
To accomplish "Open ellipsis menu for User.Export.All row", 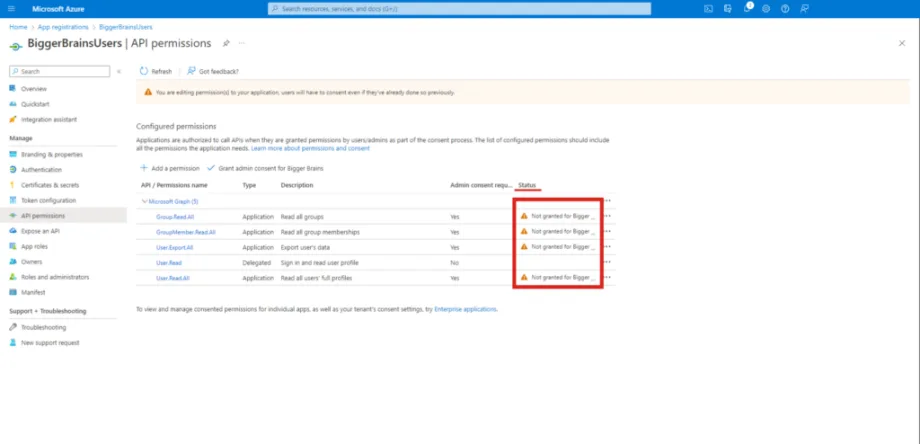I will 608,247.
